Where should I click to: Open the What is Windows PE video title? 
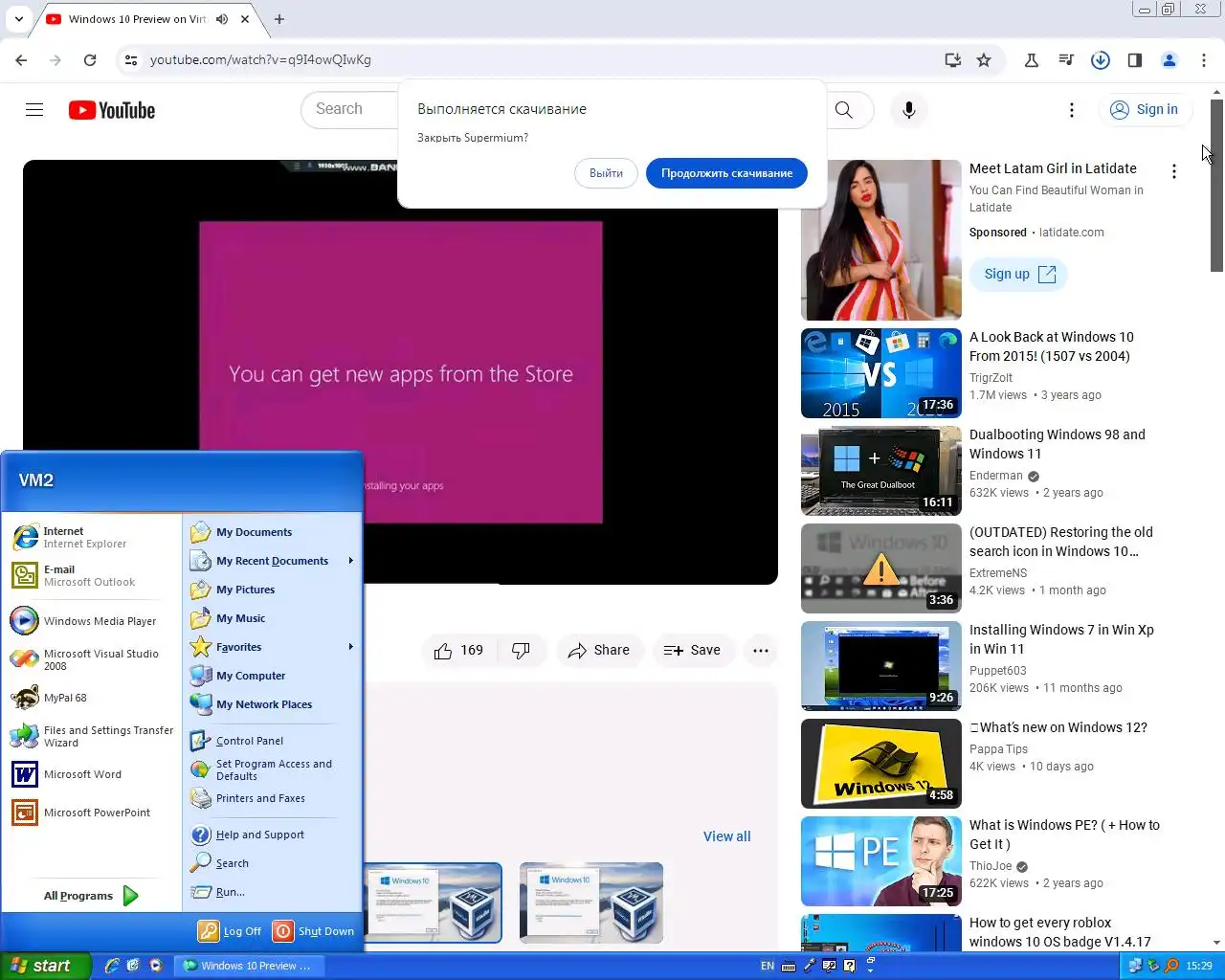(1064, 835)
